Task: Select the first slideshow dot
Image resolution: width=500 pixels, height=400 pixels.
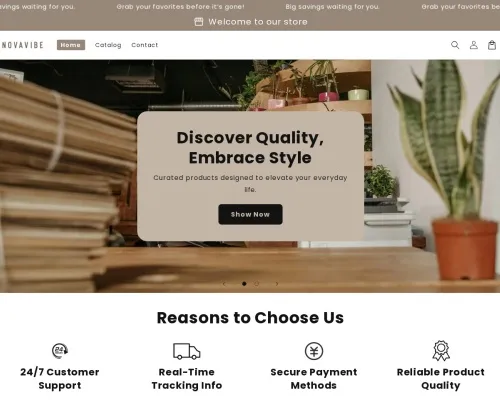Action: click(244, 284)
